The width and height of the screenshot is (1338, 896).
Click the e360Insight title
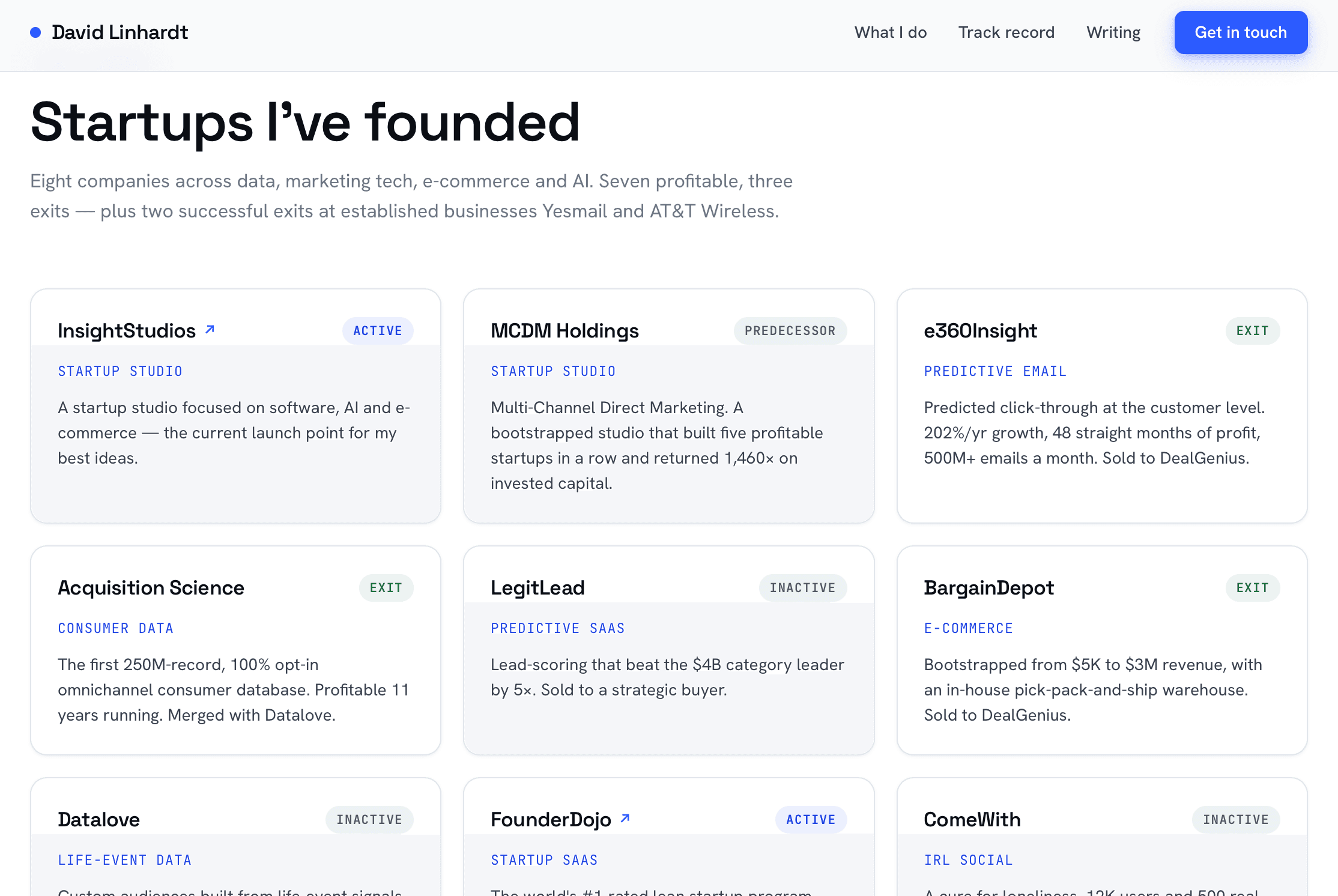coord(980,331)
